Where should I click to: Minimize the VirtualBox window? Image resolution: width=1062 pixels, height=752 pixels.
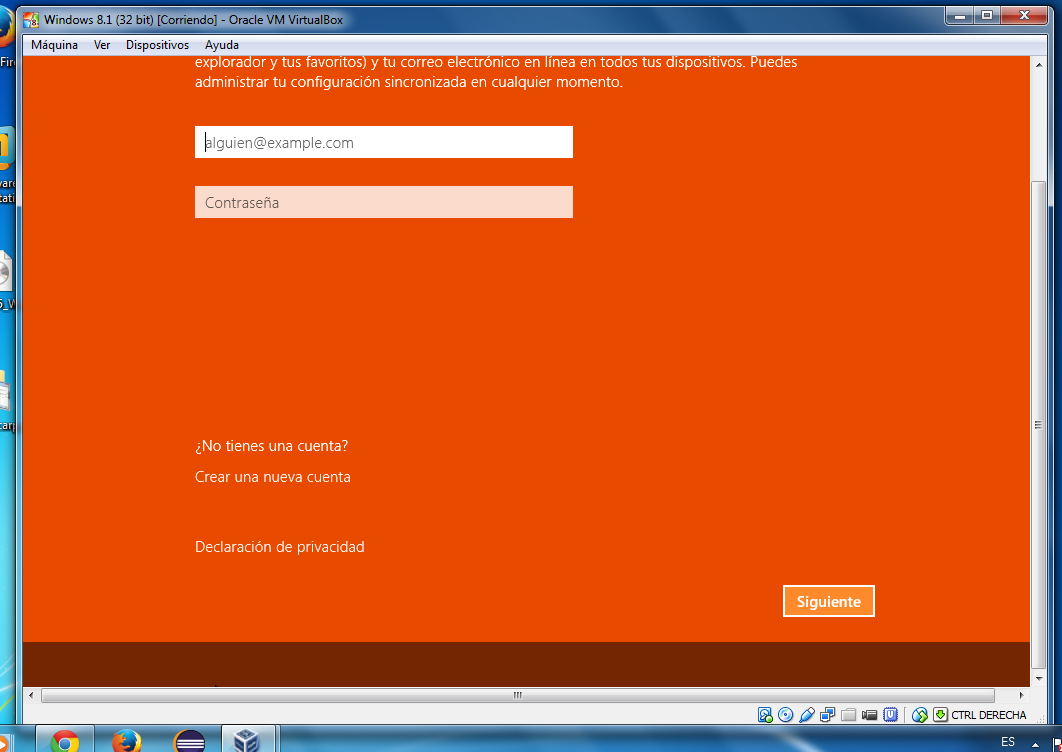[960, 16]
